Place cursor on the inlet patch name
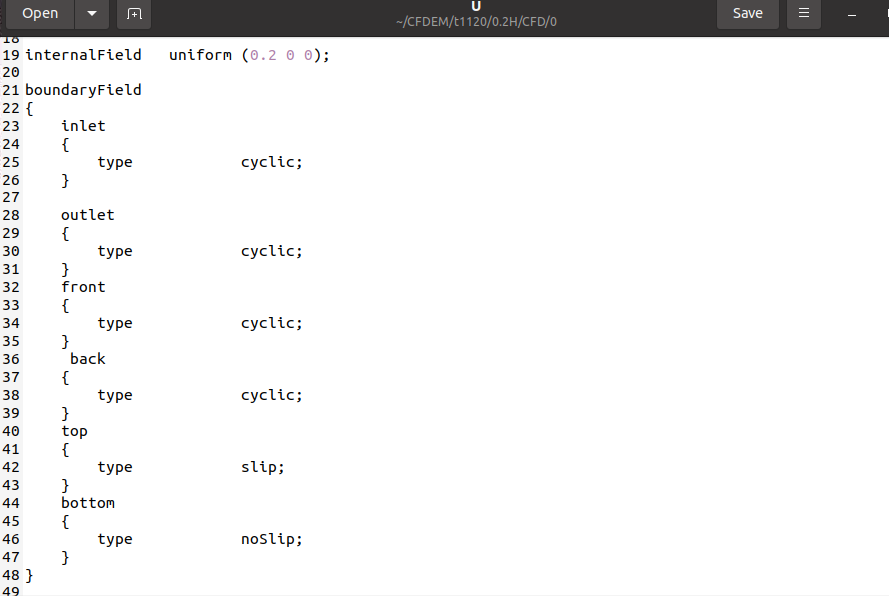889x596 pixels. coord(83,126)
